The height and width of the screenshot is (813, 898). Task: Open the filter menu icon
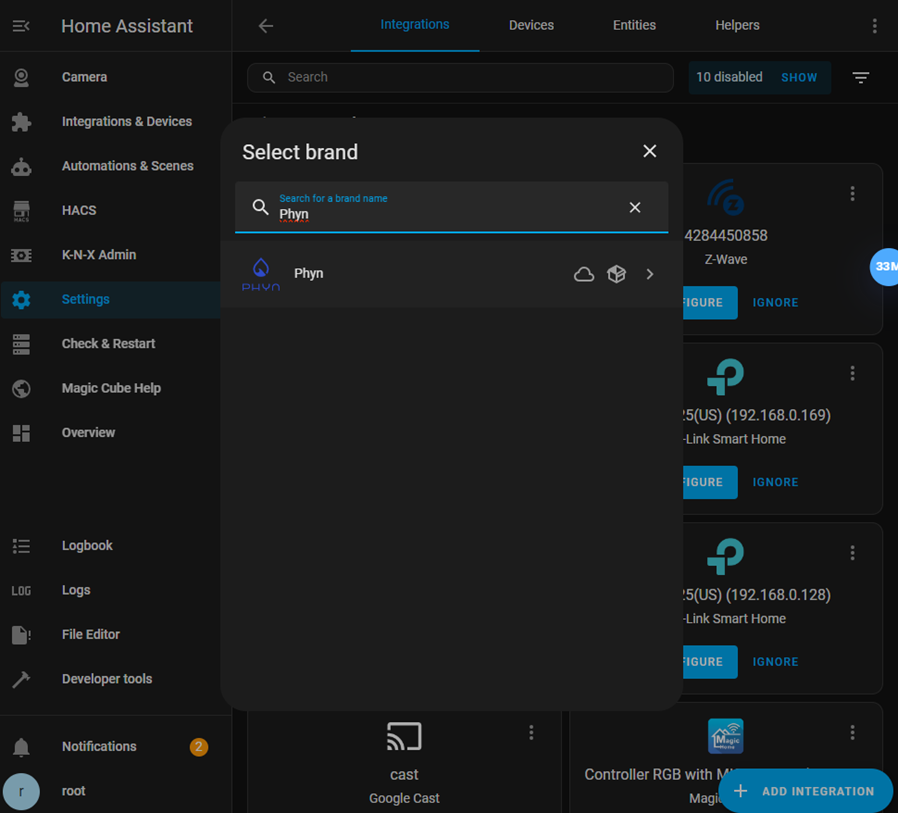click(x=860, y=77)
